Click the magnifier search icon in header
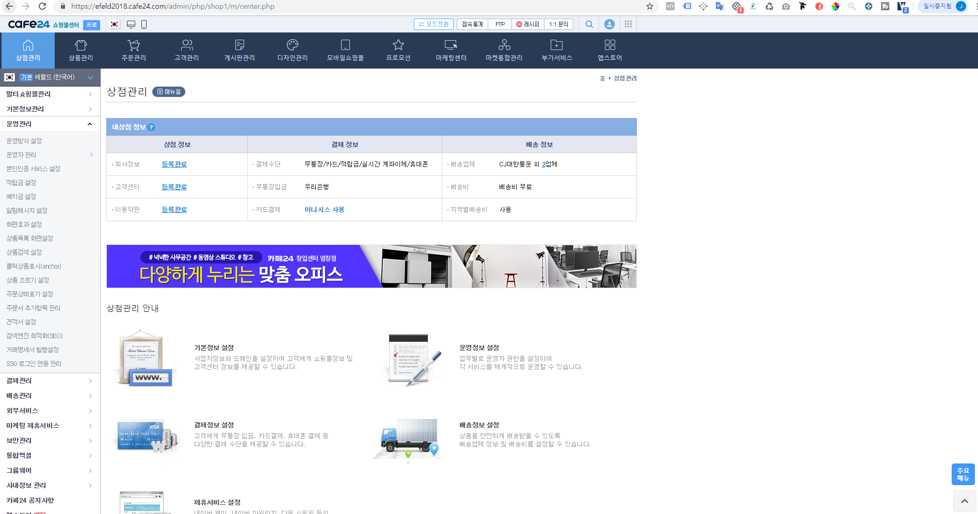The width and height of the screenshot is (978, 514). [x=589, y=24]
